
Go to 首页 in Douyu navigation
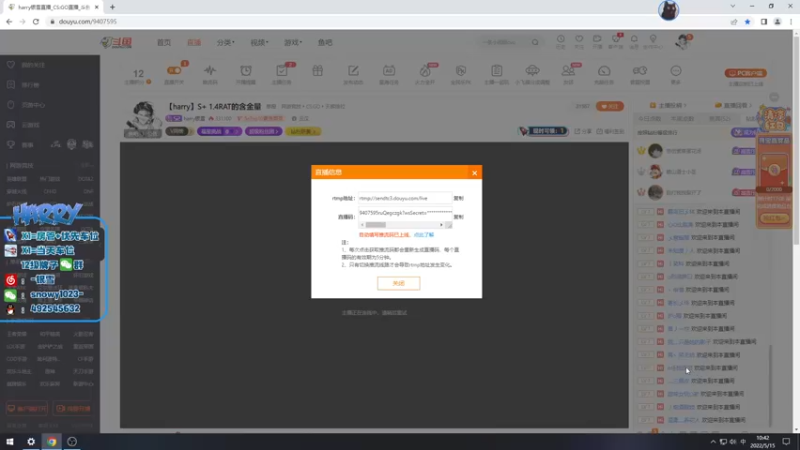point(164,42)
